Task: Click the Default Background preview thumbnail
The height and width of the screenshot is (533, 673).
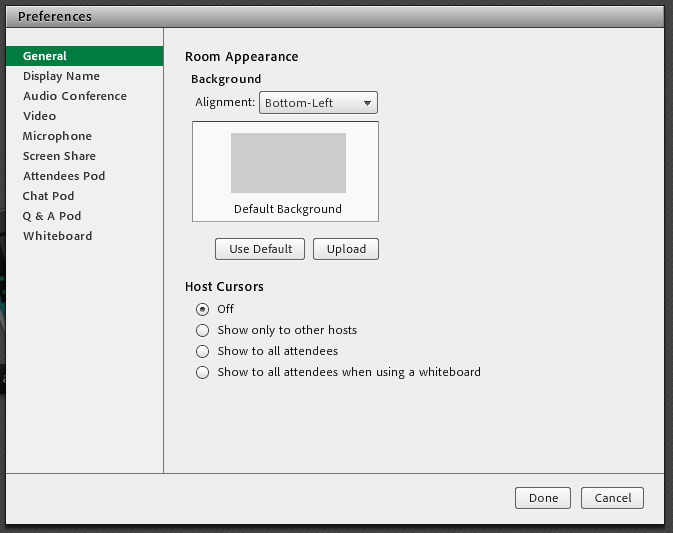Action: (x=288, y=163)
